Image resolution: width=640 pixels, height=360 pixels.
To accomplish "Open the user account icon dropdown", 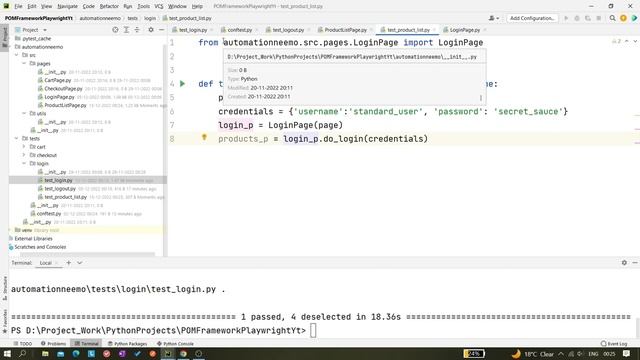I will [x=493, y=18].
